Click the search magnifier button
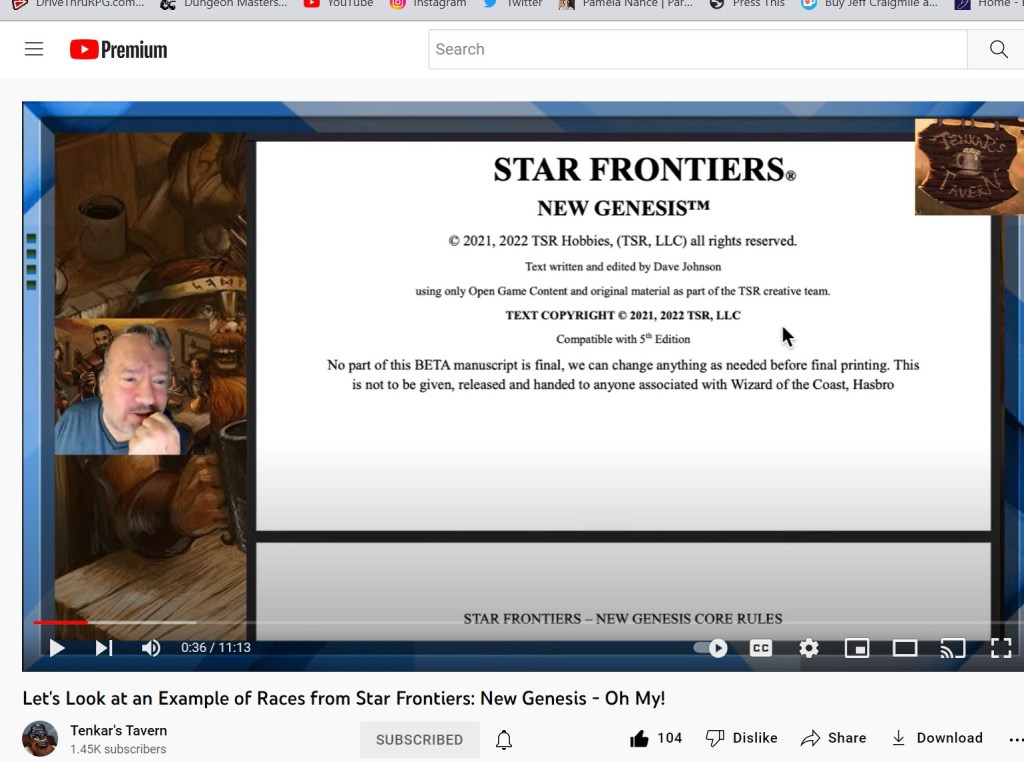 [997, 49]
